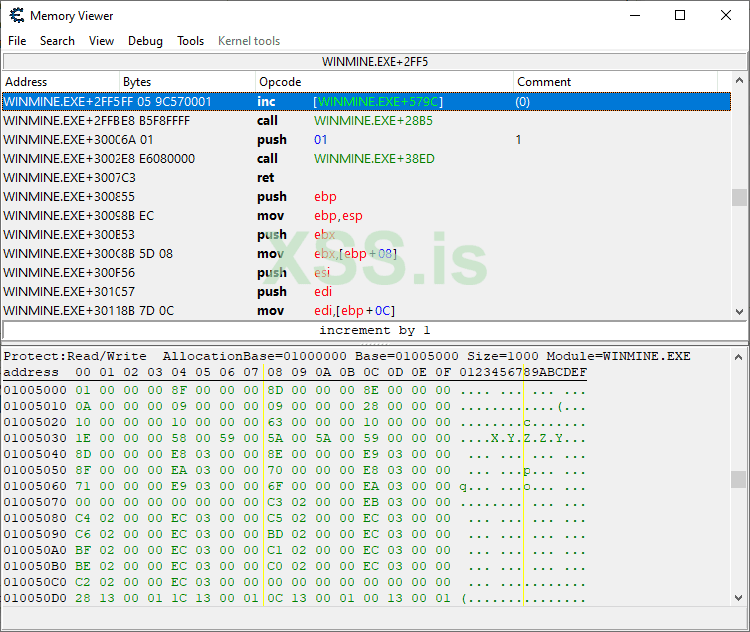Select byte 70 in row 01005050
The width and height of the screenshot is (750, 632).
[275, 470]
